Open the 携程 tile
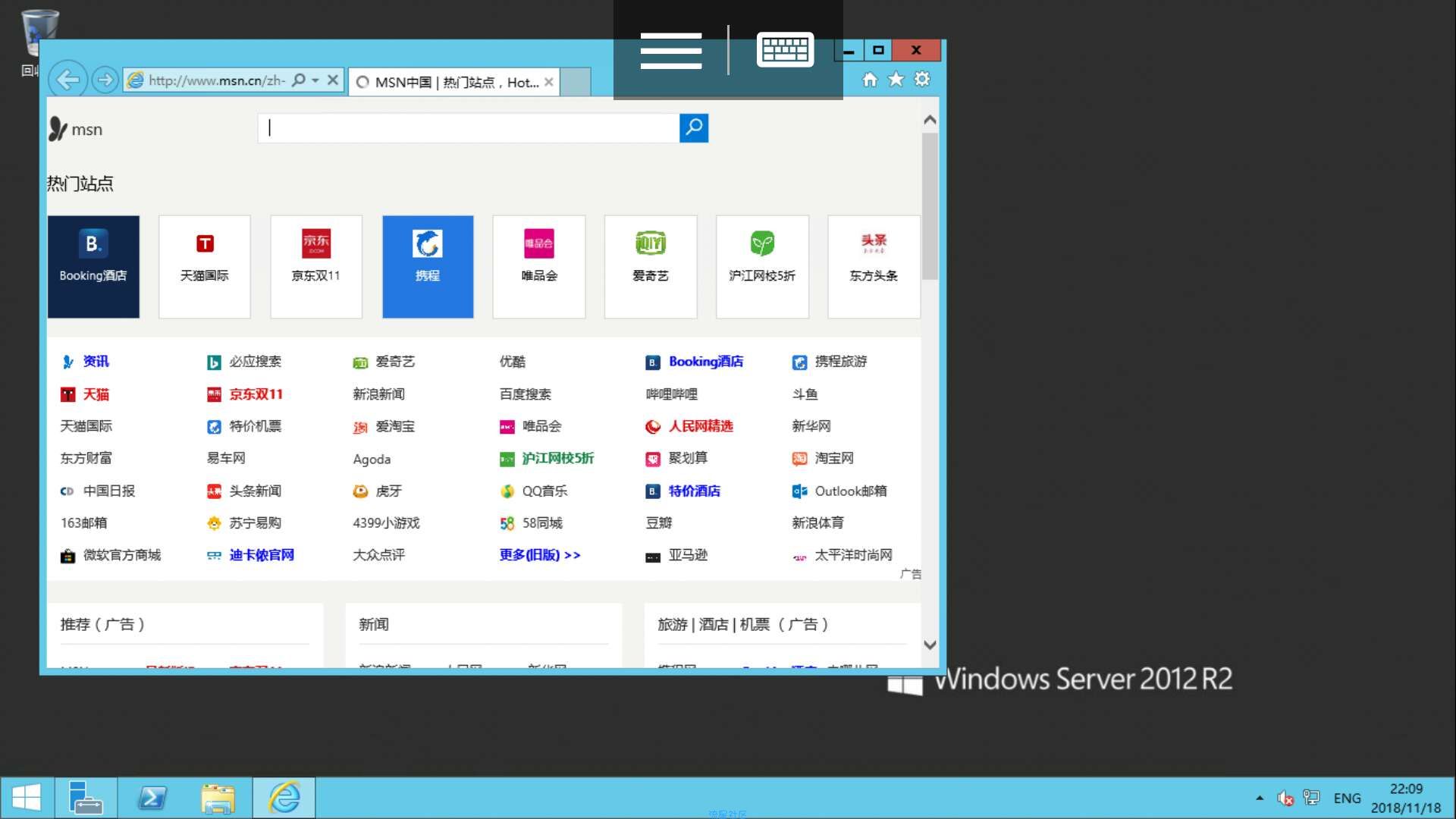This screenshot has height=819, width=1456. [428, 266]
